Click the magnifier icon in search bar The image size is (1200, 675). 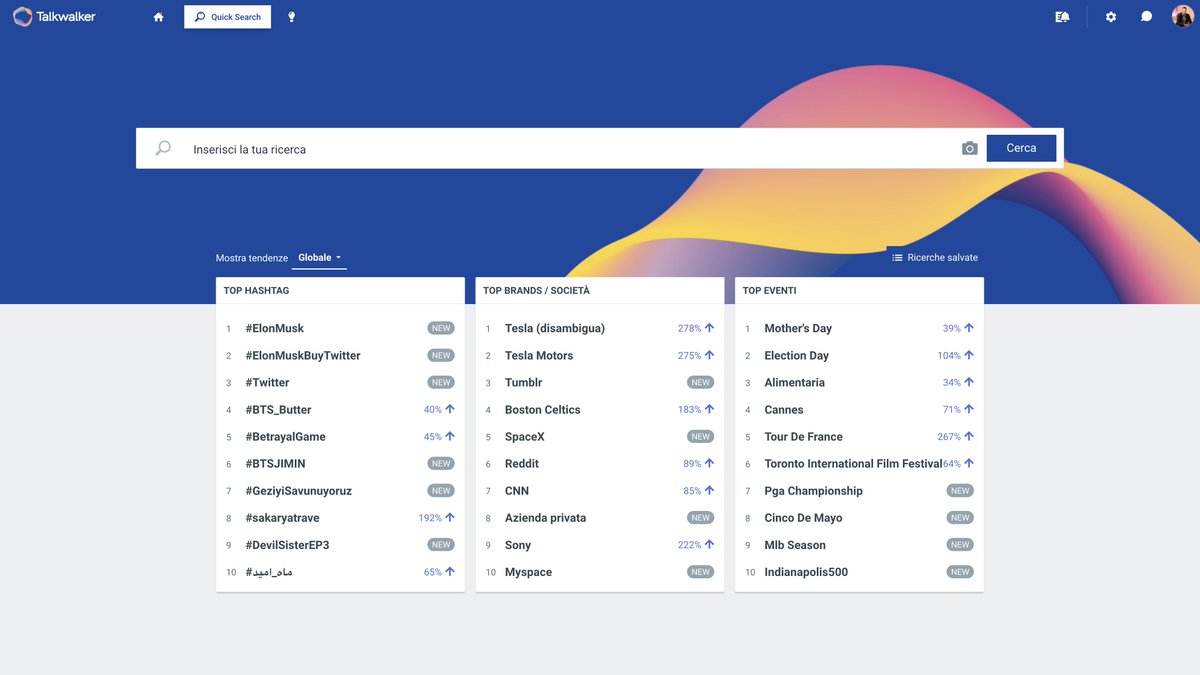[163, 148]
